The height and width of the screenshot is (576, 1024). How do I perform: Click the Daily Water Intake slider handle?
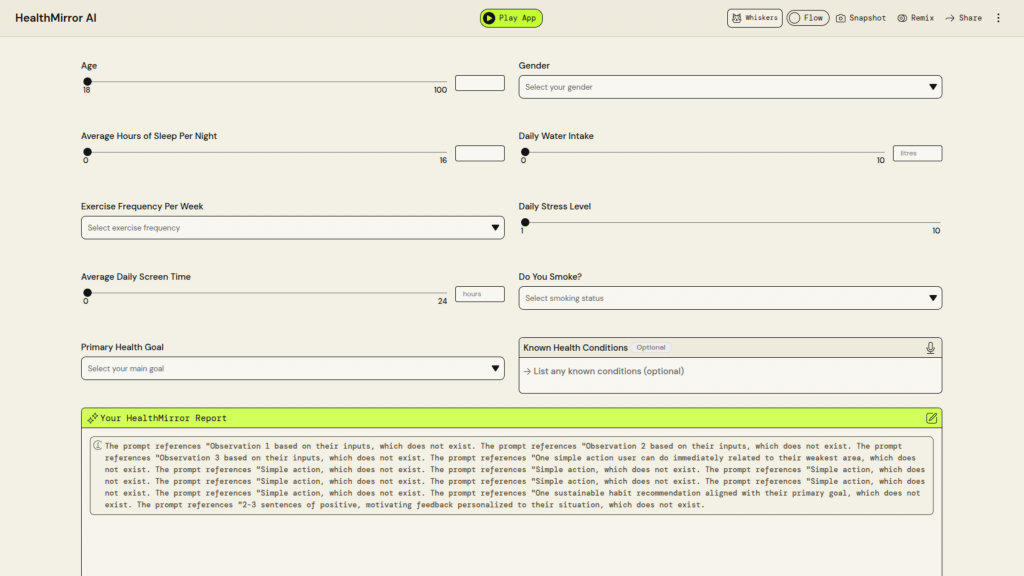click(525, 153)
